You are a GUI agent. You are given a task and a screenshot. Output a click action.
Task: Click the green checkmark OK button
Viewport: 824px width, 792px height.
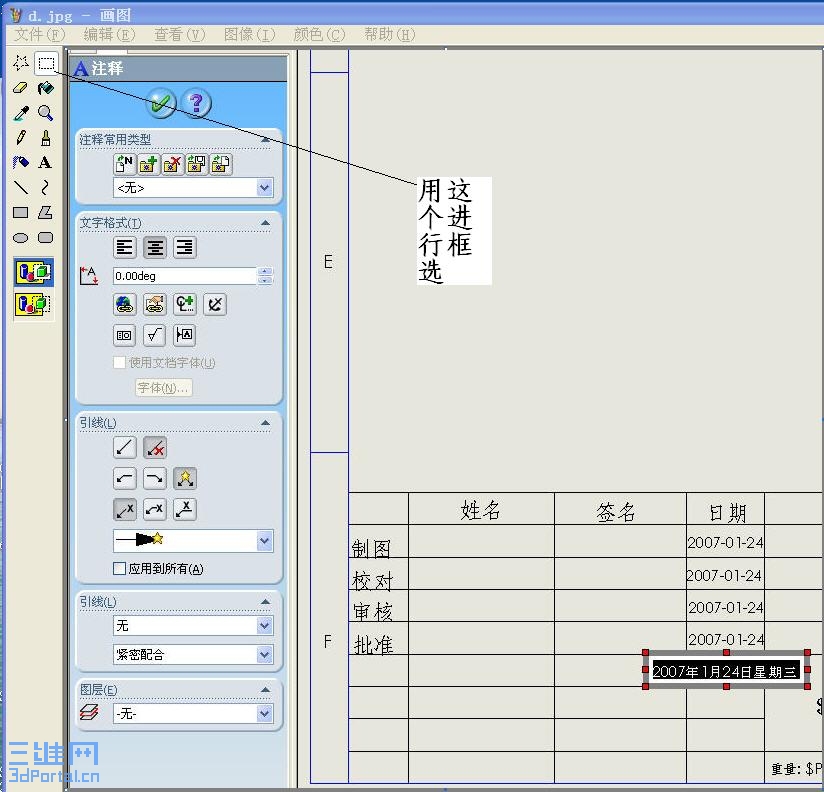162,102
